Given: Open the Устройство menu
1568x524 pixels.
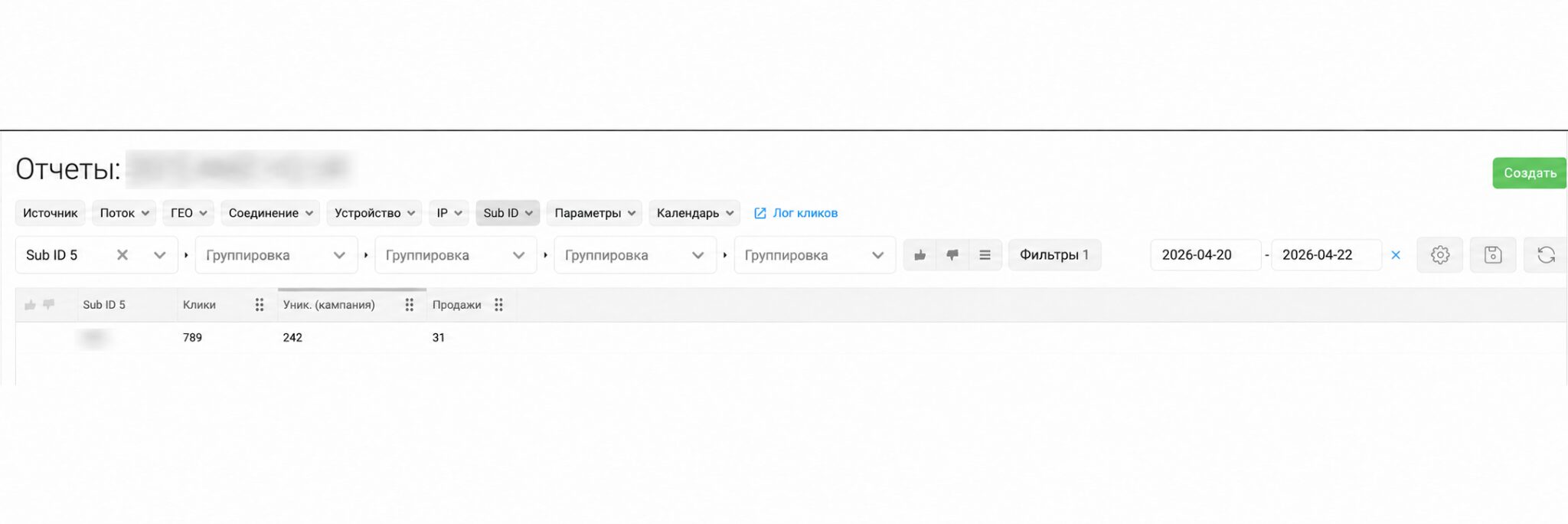Looking at the screenshot, I should tap(374, 213).
